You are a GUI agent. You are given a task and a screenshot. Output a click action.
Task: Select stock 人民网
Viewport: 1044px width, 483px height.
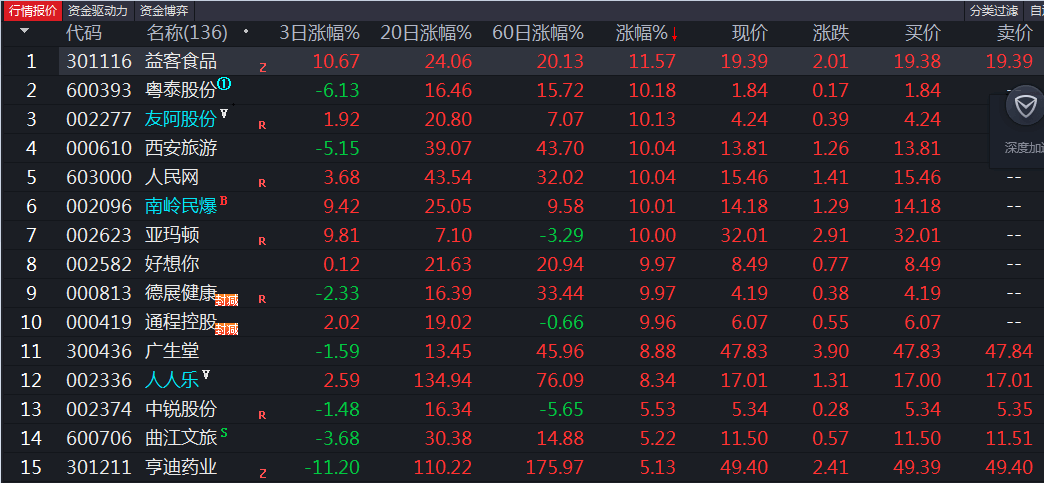172,177
